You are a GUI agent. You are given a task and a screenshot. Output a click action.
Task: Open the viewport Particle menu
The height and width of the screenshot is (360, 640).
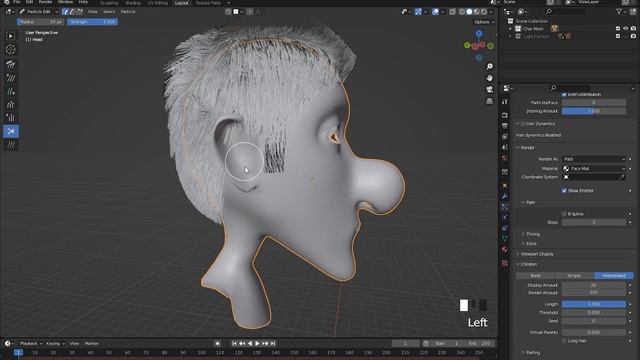pyautogui.click(x=128, y=12)
